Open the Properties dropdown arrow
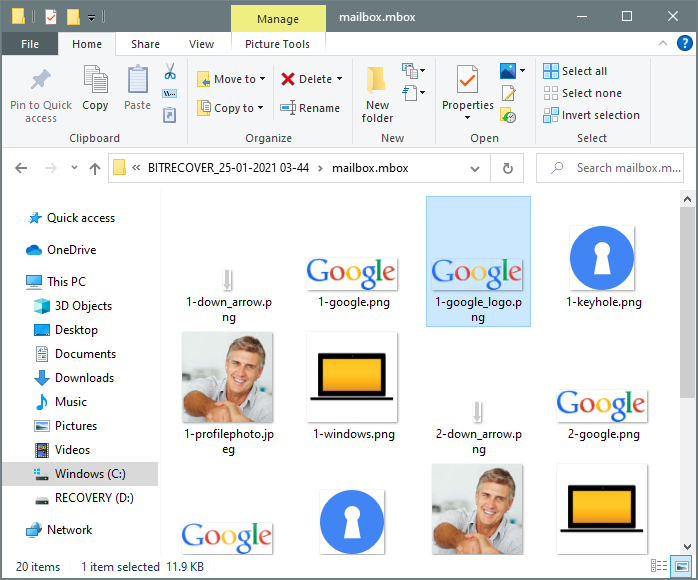Screen dimensions: 698x580 coord(467,118)
